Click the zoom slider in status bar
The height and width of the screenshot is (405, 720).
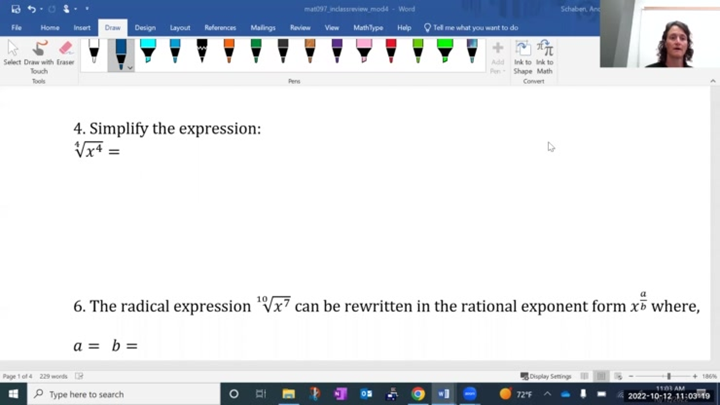[x=668, y=376]
